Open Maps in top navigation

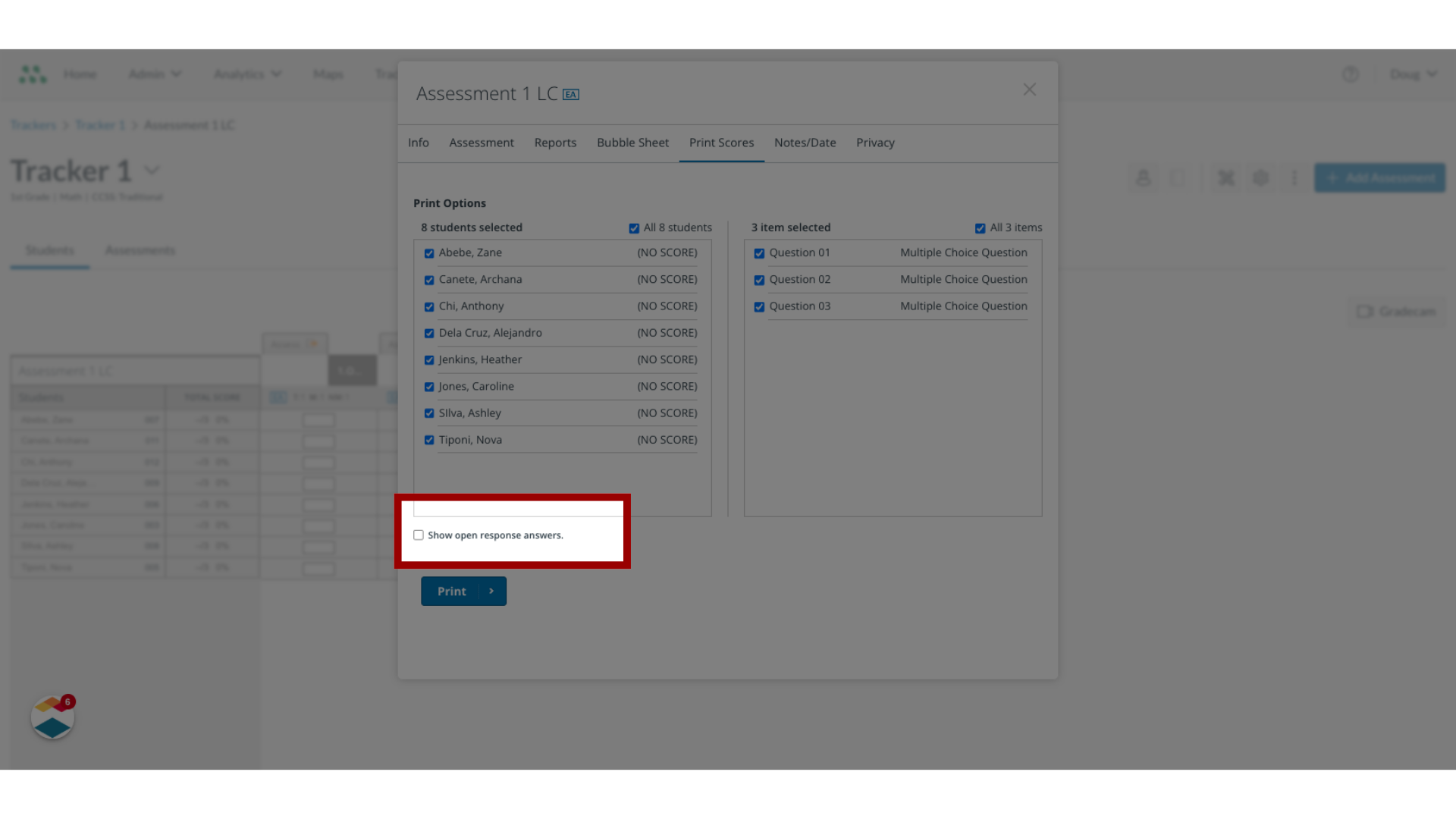pos(328,74)
